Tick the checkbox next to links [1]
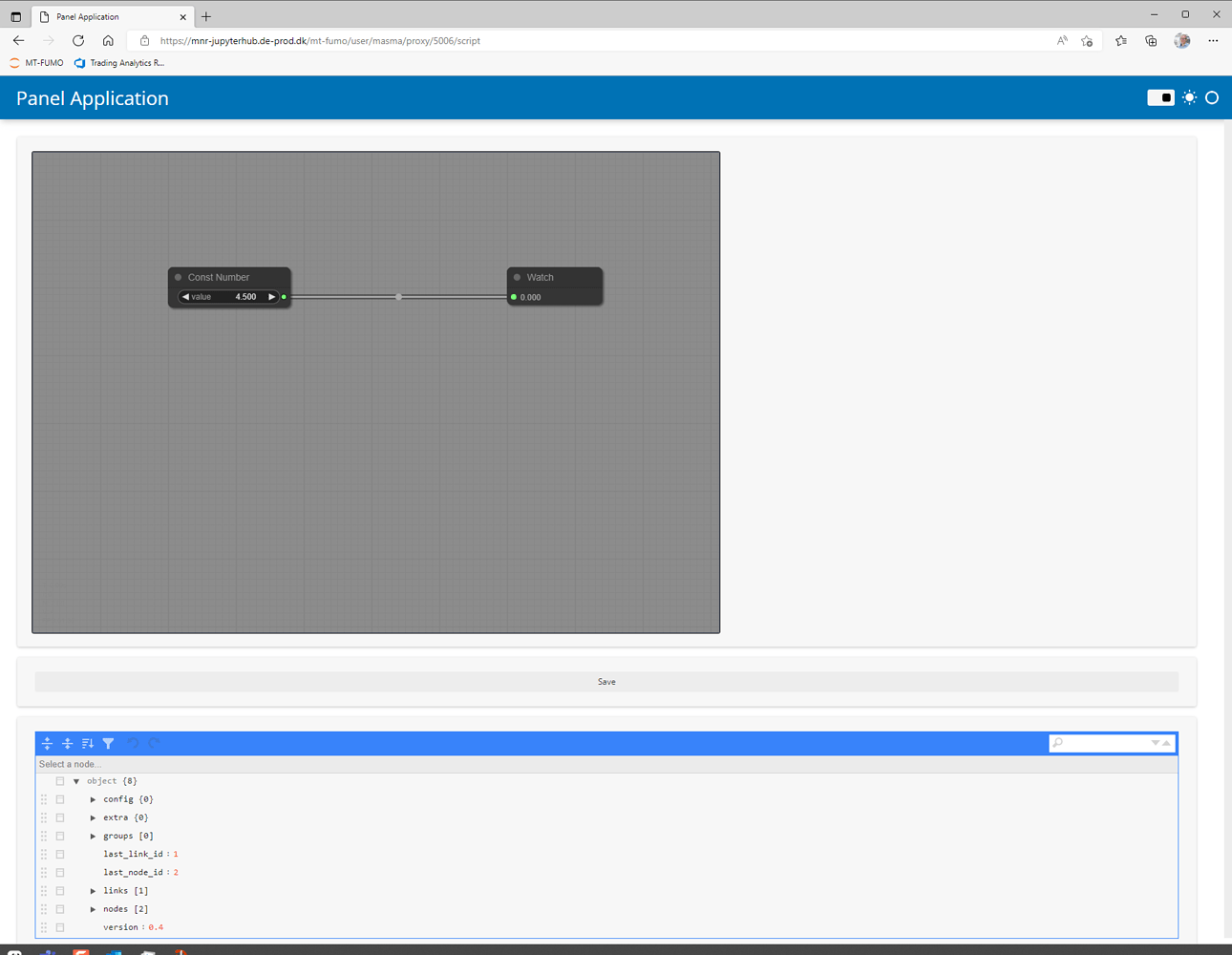This screenshot has width=1232, height=955. [x=60, y=890]
